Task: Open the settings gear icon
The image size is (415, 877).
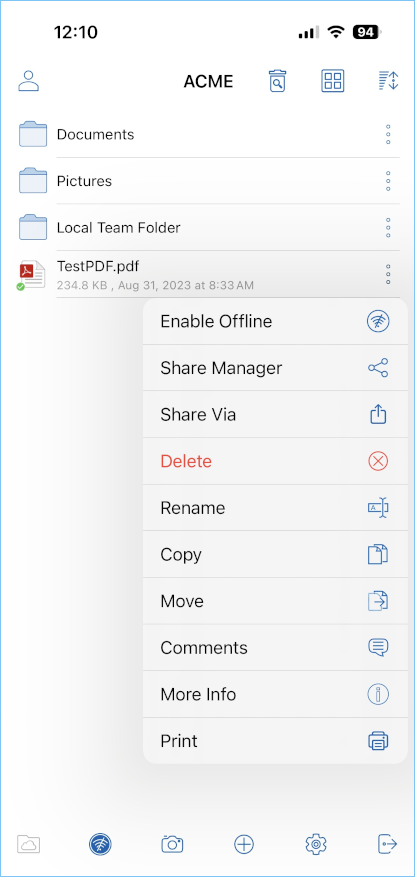Action: coord(316,843)
